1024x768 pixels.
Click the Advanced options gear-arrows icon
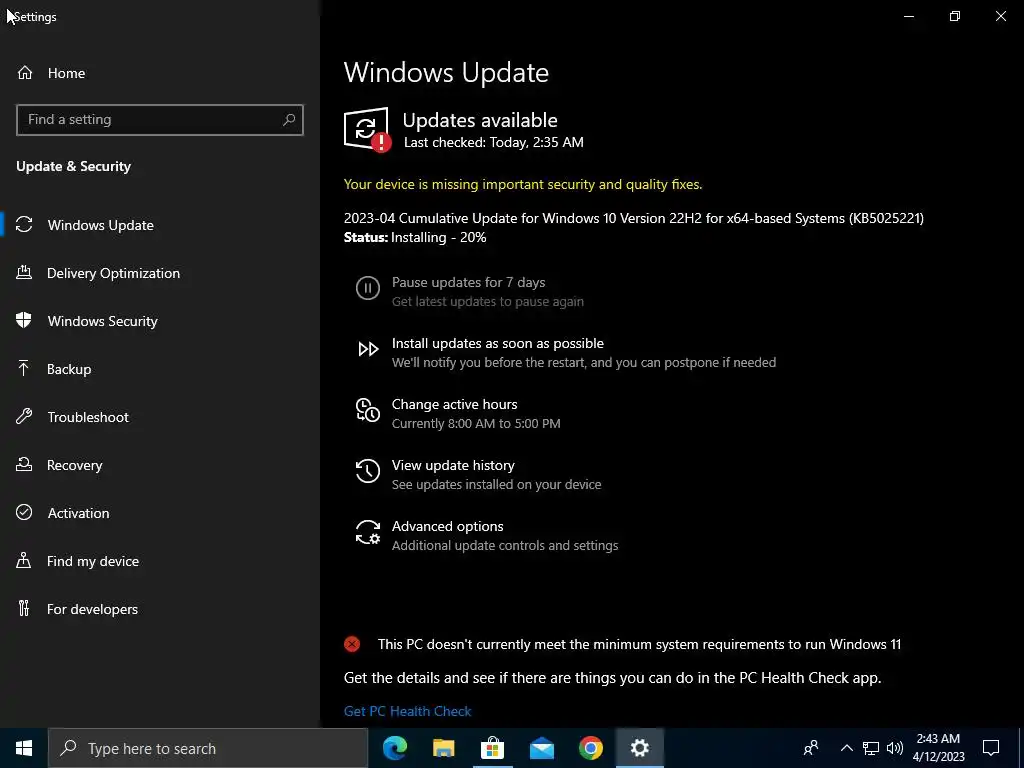[x=368, y=532]
